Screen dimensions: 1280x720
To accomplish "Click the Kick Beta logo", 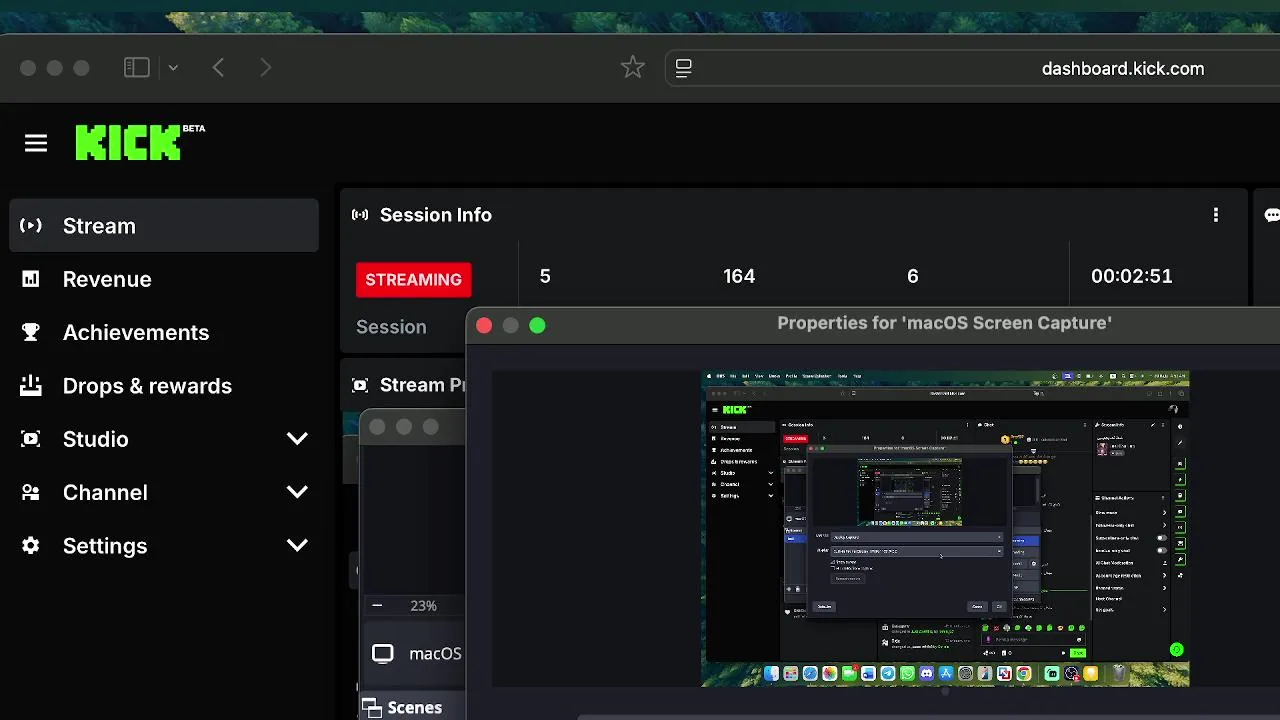I will click(140, 142).
